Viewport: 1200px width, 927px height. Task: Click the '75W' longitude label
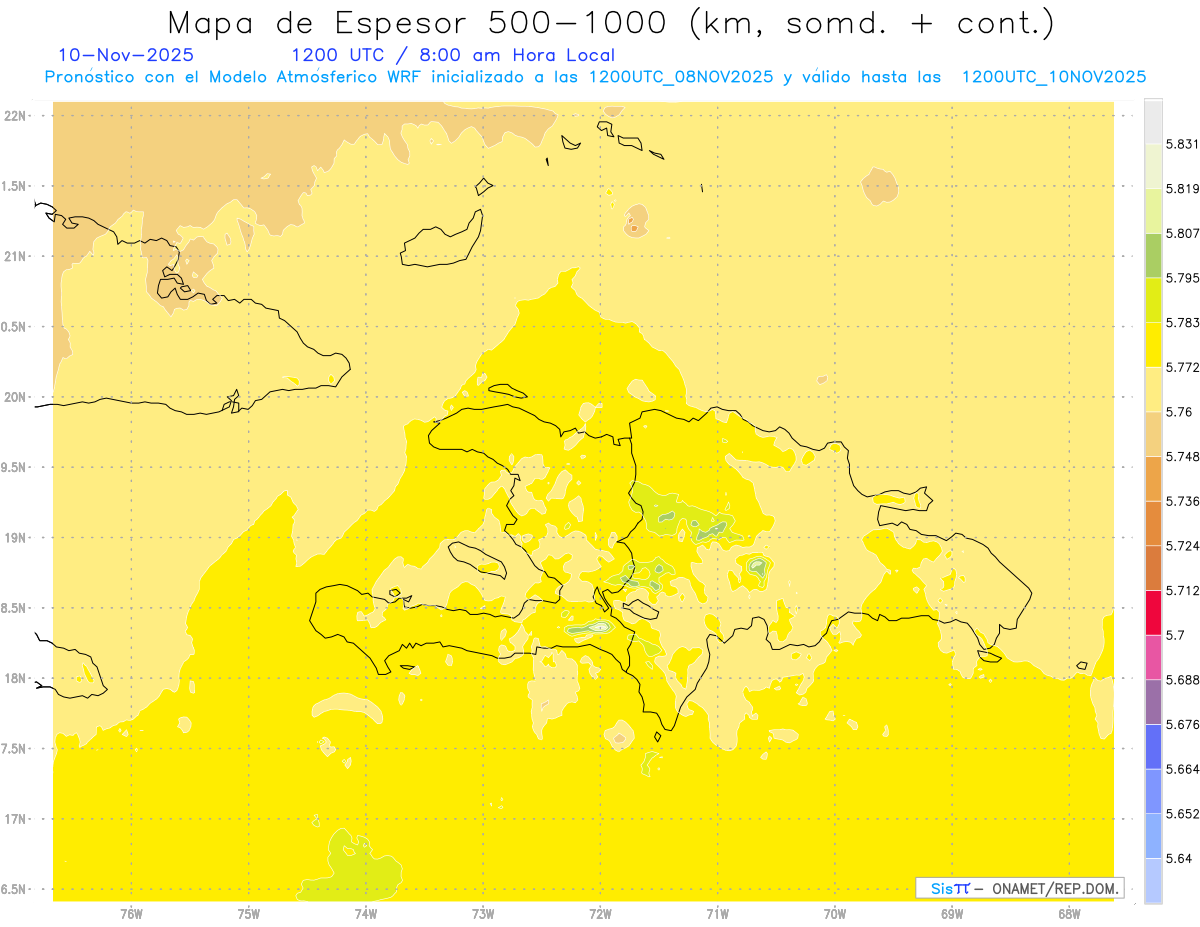pyautogui.click(x=249, y=914)
